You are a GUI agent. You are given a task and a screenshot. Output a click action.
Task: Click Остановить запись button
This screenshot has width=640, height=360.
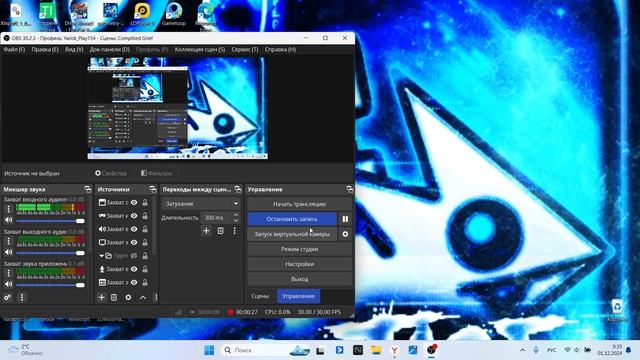pyautogui.click(x=292, y=219)
